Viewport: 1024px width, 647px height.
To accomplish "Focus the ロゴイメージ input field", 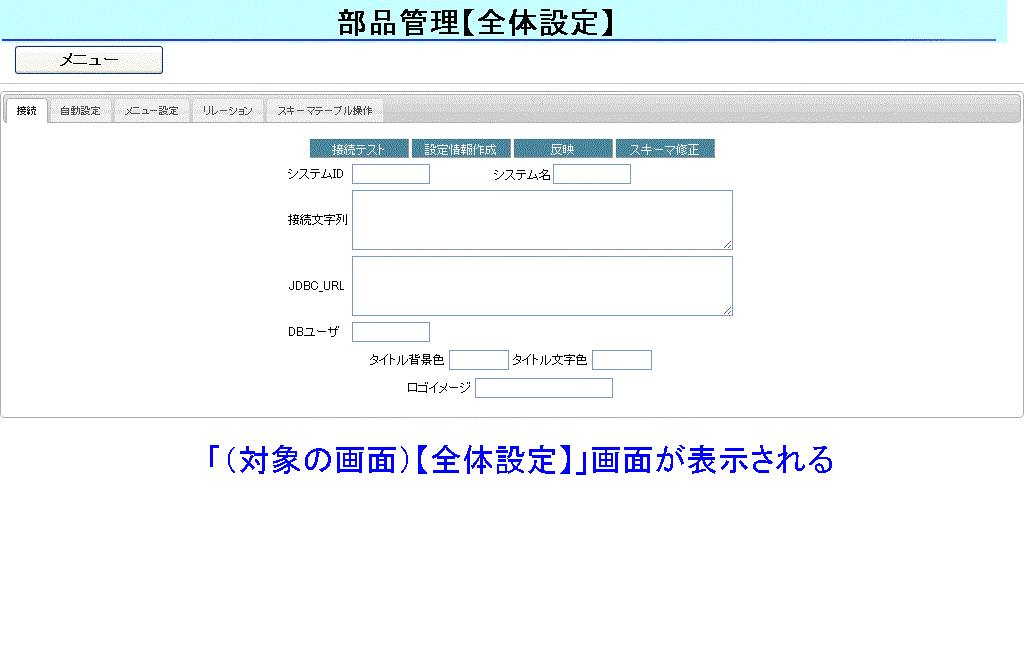I will coord(543,388).
